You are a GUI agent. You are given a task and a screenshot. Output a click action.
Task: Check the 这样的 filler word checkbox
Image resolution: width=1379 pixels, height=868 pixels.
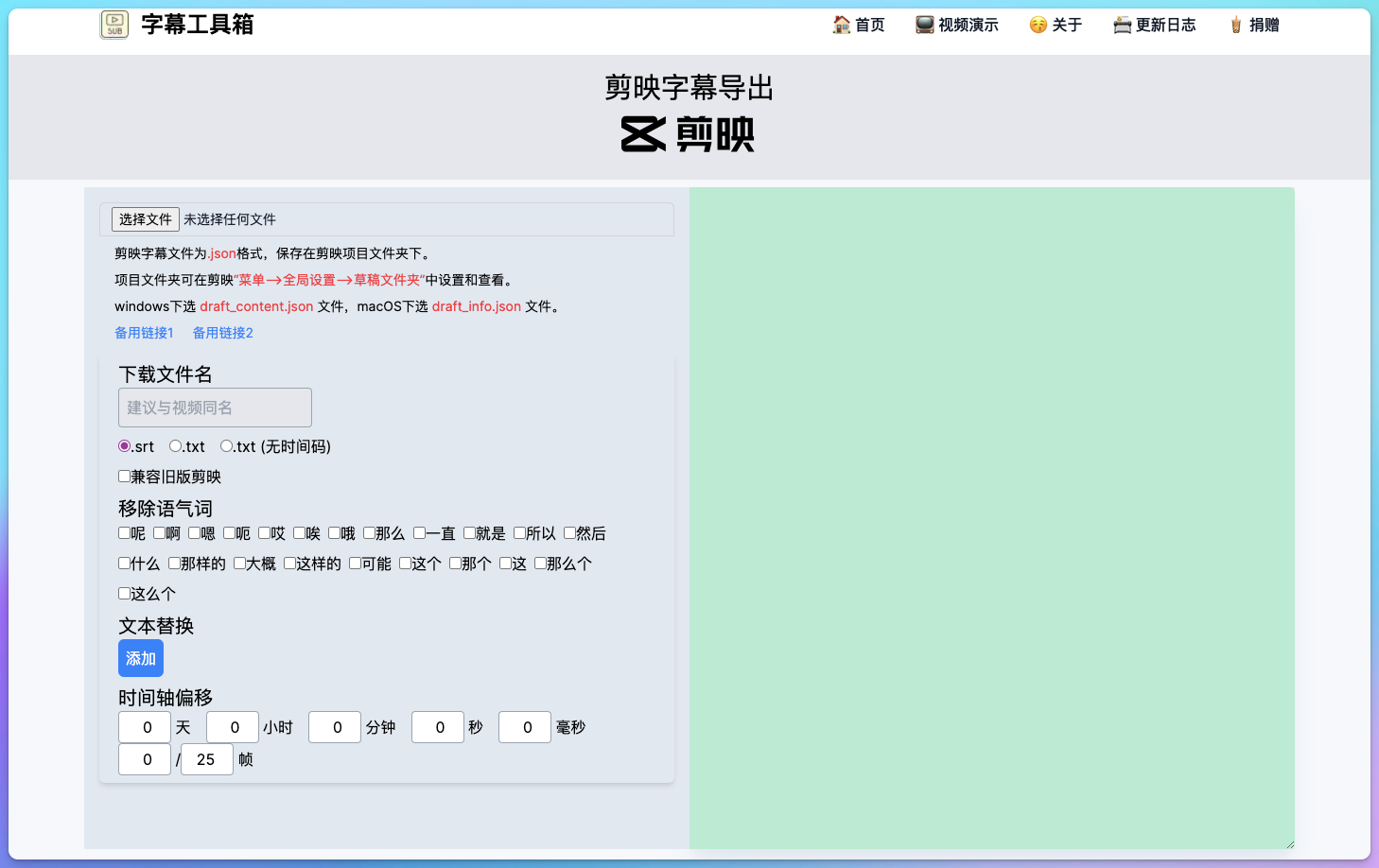(288, 563)
